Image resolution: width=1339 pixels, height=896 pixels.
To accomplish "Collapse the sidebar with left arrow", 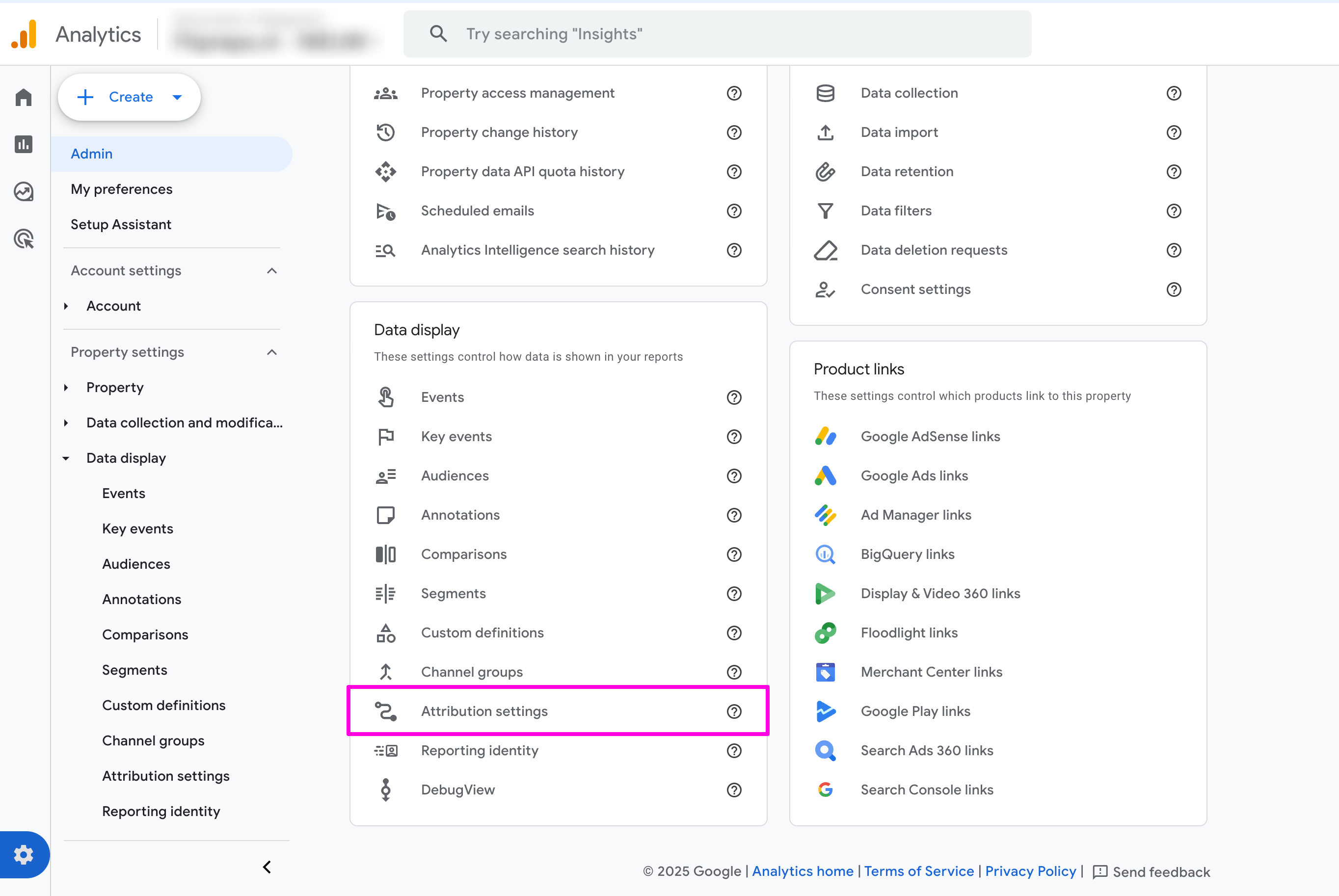I will point(267,867).
